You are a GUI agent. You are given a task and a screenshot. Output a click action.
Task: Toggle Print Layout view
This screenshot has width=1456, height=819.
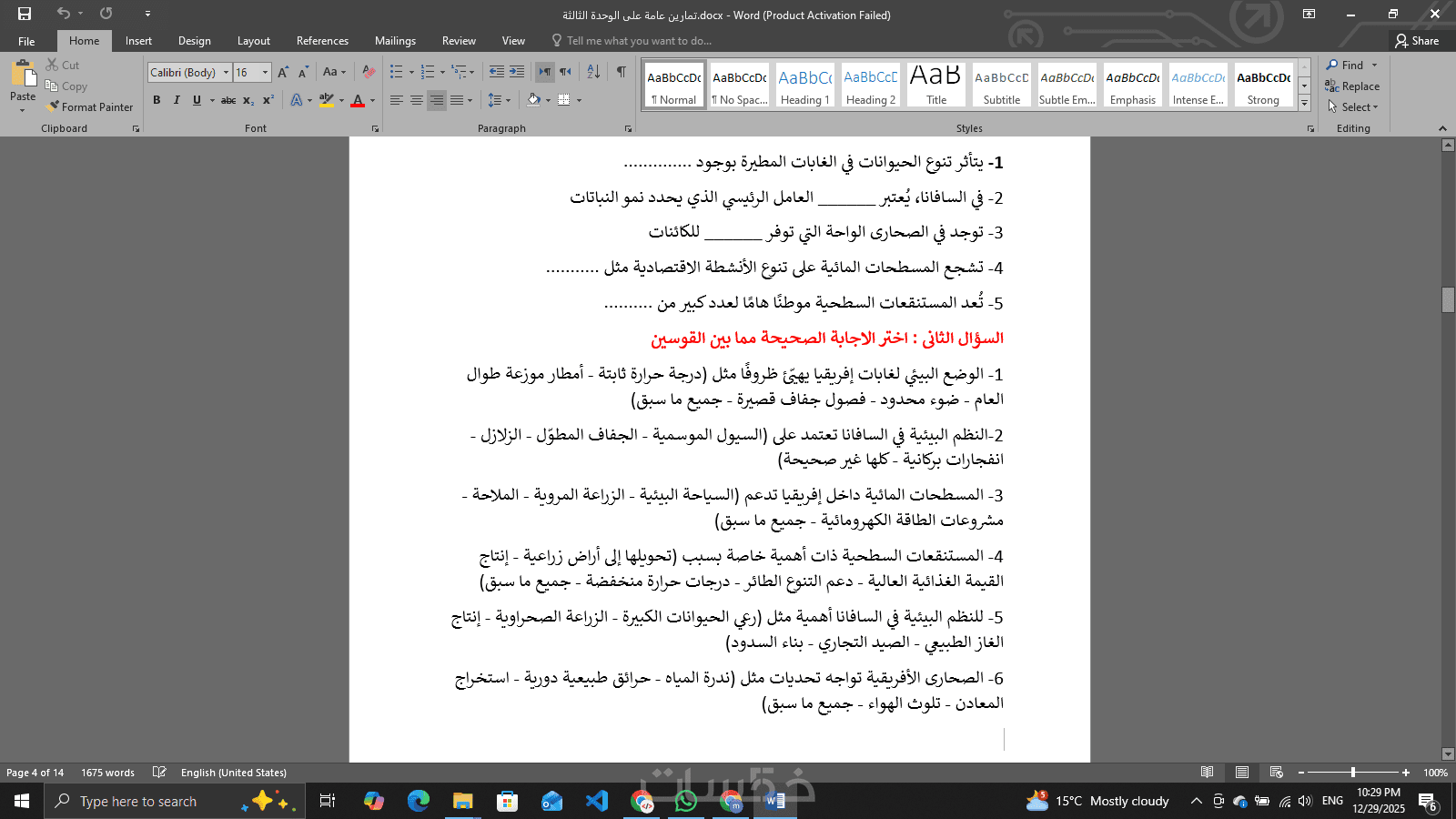pos(1242,773)
